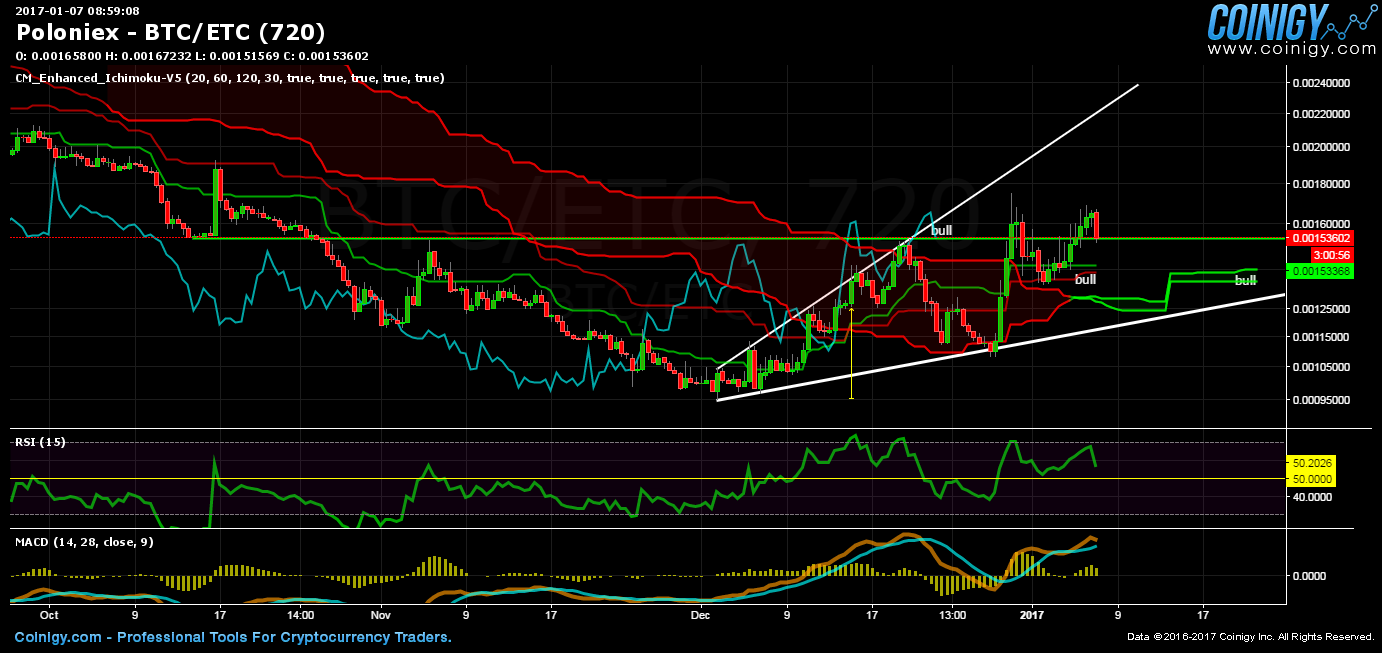Click the 14:00 label on the time axis
1382x653 pixels.
301,616
